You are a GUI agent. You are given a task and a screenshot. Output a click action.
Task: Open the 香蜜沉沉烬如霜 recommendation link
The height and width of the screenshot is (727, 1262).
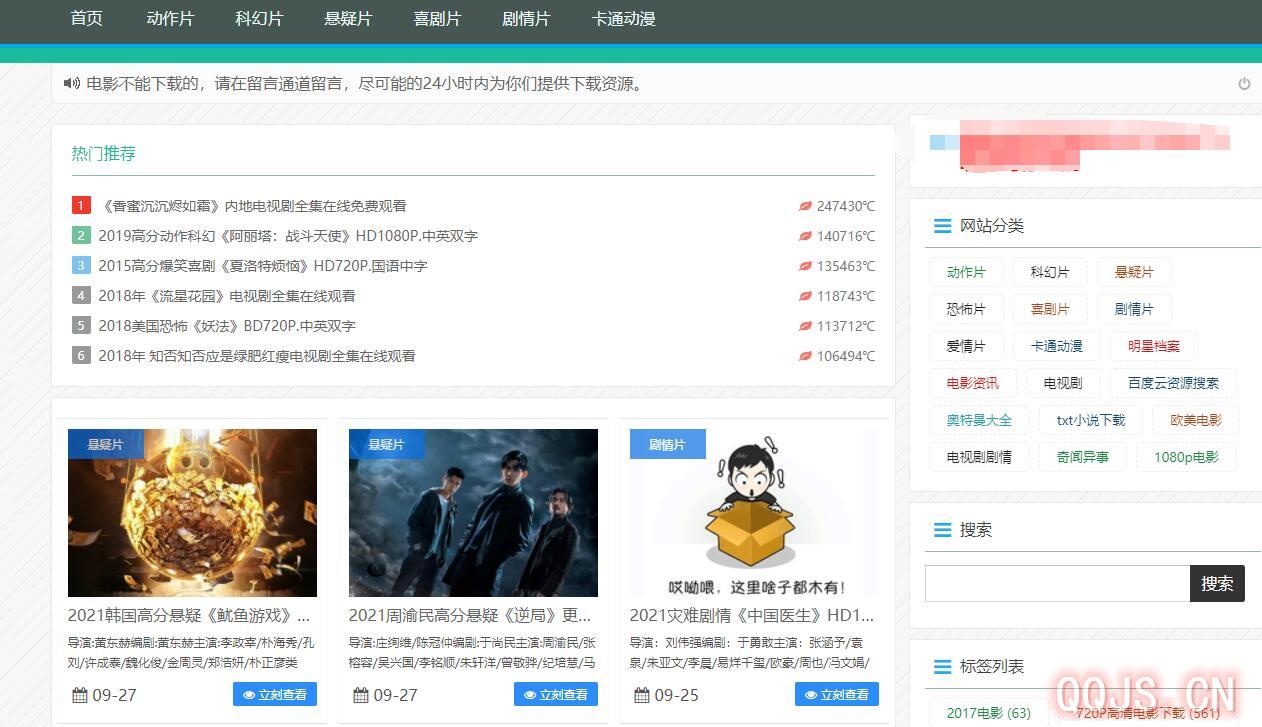(253, 206)
